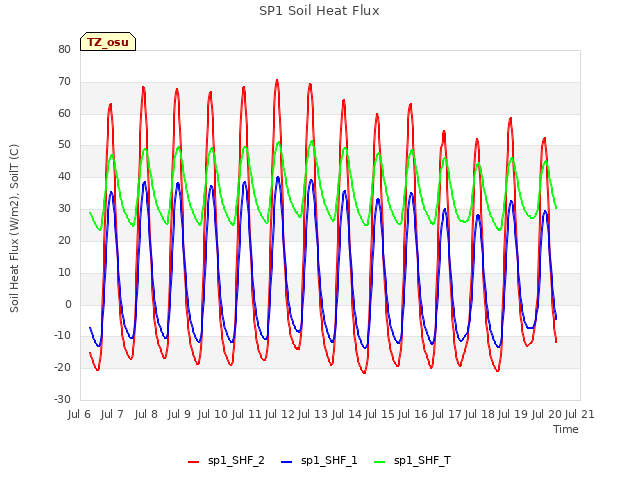Click the -20 y-axis tick value
The height and width of the screenshot is (480, 640).
(63, 367)
